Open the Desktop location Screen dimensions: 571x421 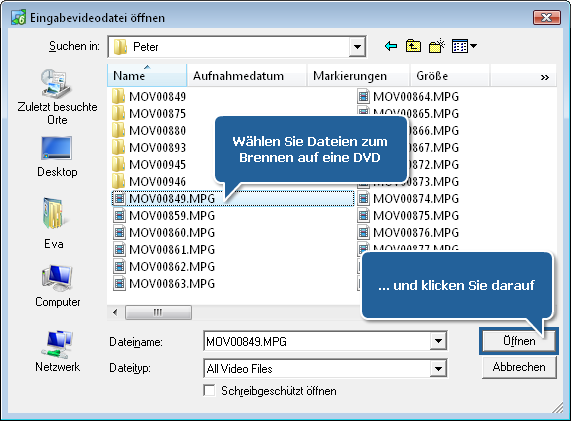click(57, 157)
